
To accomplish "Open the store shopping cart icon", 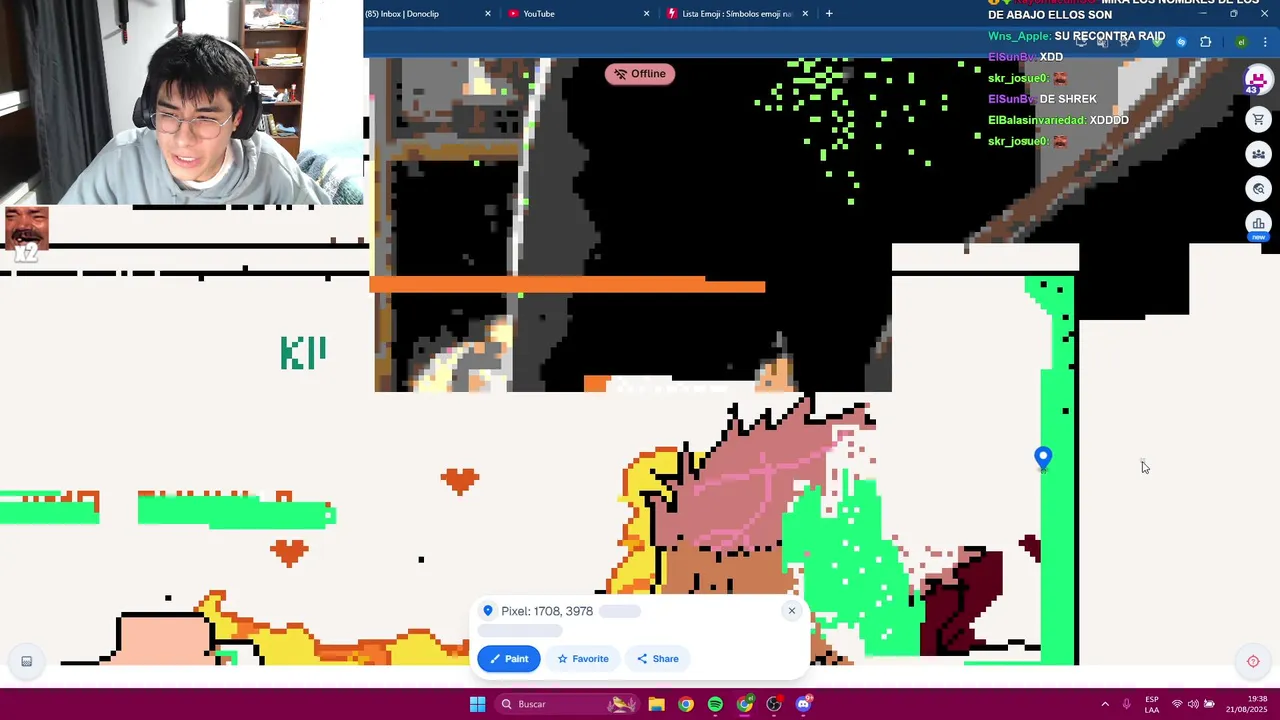I will coord(1258,119).
